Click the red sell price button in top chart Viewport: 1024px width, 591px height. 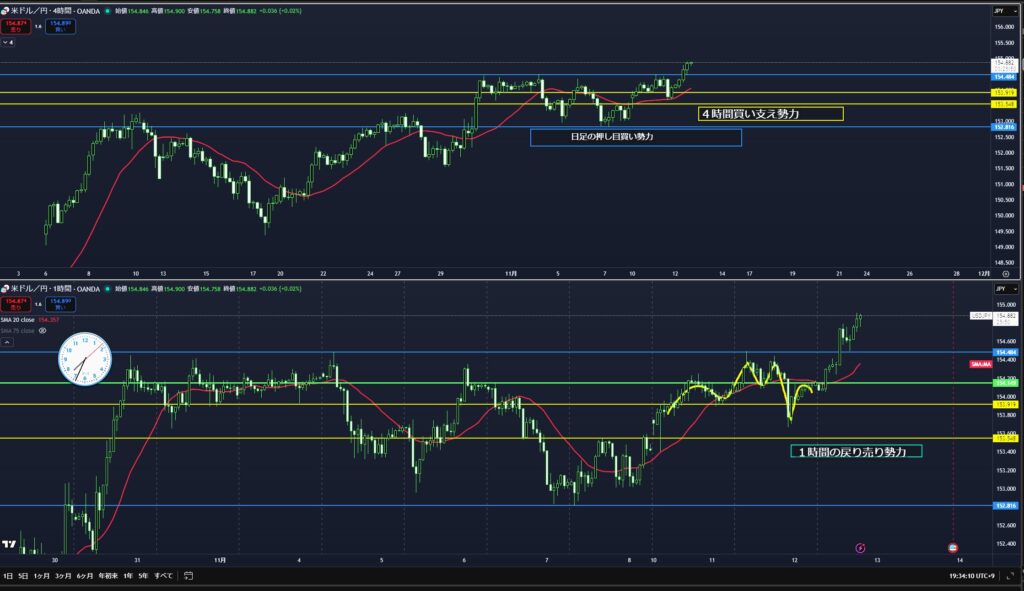point(14,27)
